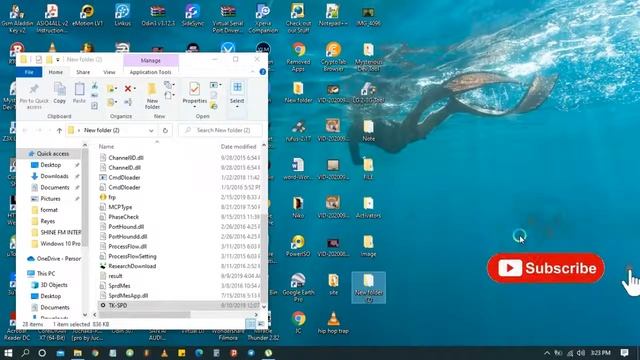Select 3D Objects under This PC

(x=54, y=285)
